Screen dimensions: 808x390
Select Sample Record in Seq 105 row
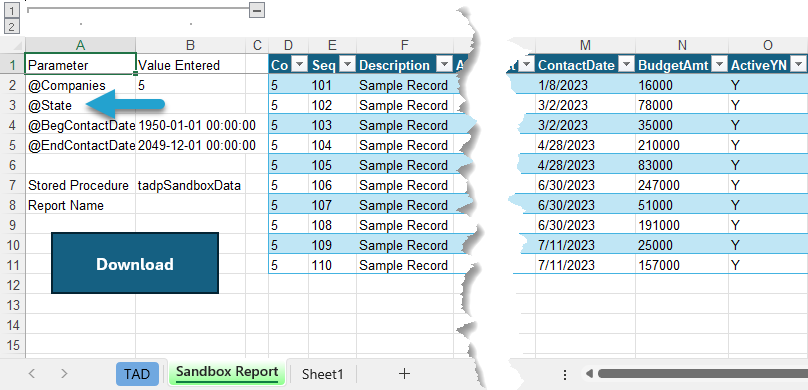pos(405,165)
